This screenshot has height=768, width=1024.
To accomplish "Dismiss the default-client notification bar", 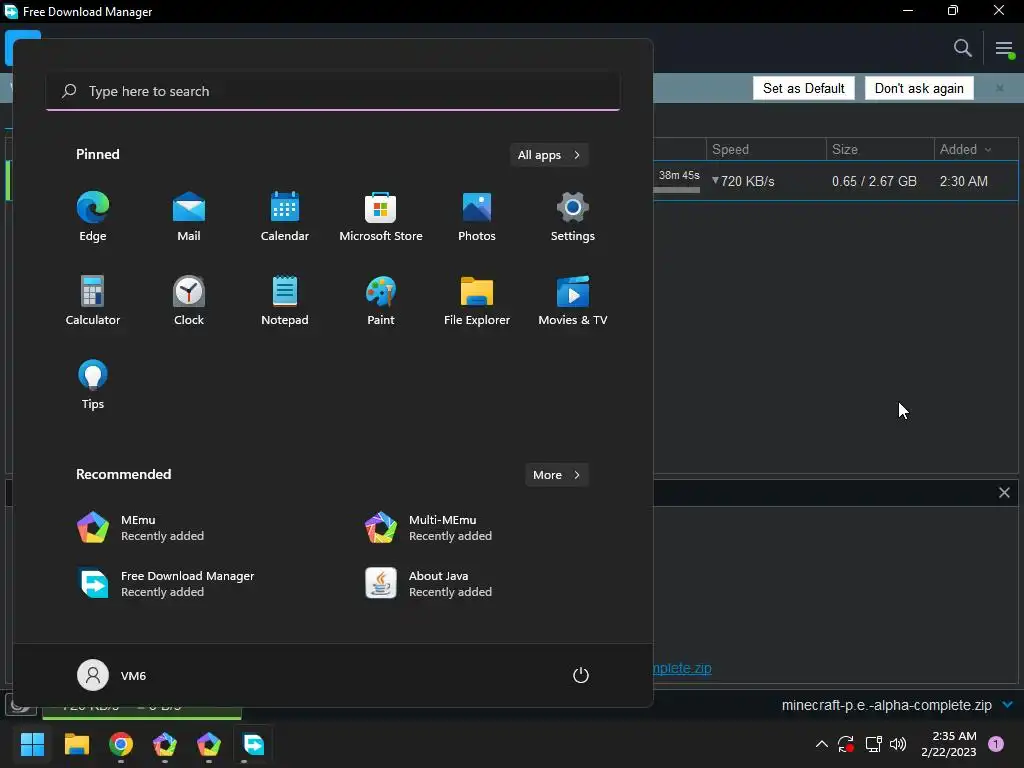I will (1000, 88).
